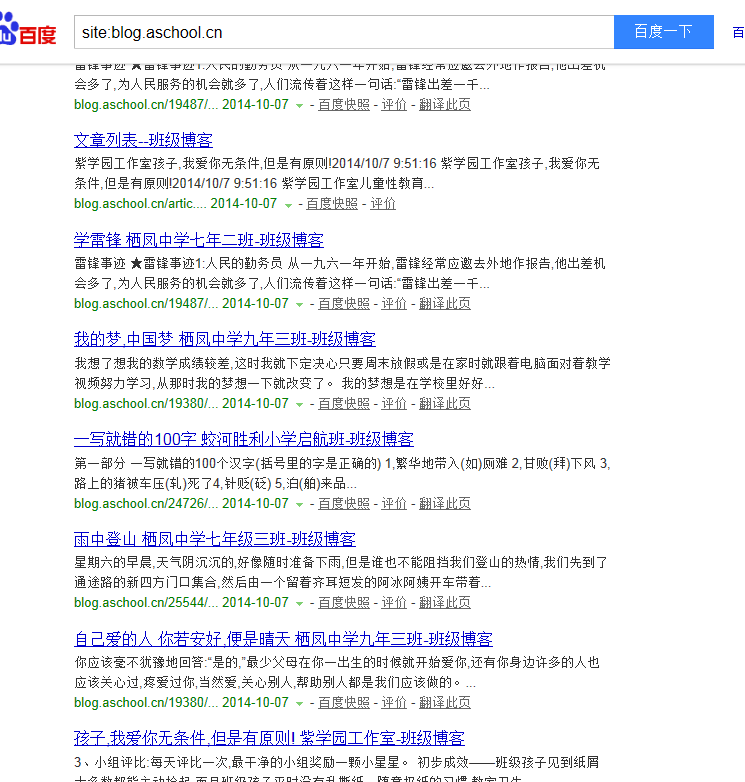The width and height of the screenshot is (745, 782).
Task: Click snippet starting 3、小组评比:每天评比一次
Action: tap(337, 769)
